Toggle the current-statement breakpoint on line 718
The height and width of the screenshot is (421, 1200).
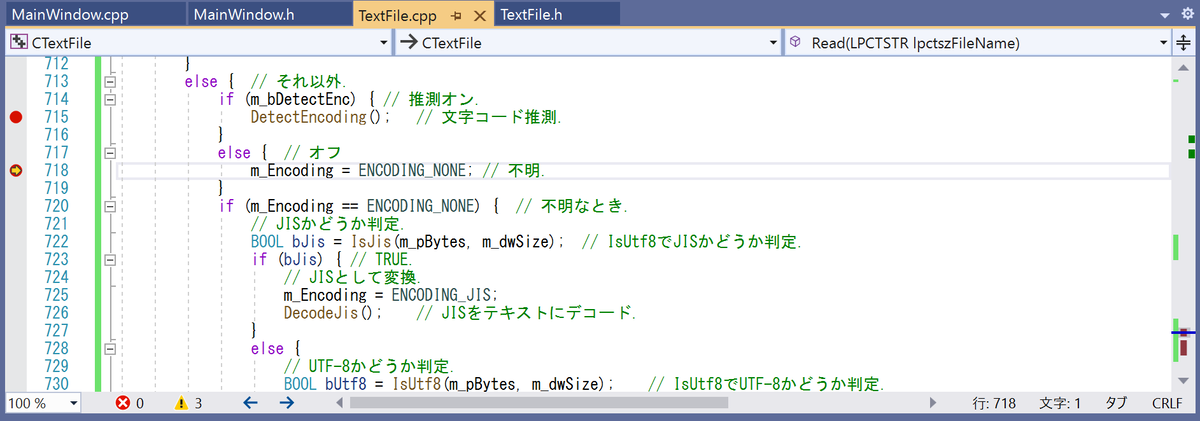click(x=15, y=171)
